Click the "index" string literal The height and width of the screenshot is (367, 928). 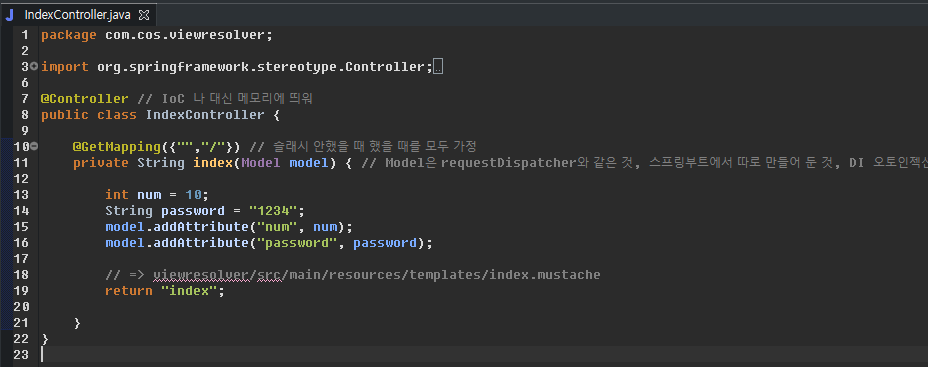189,291
